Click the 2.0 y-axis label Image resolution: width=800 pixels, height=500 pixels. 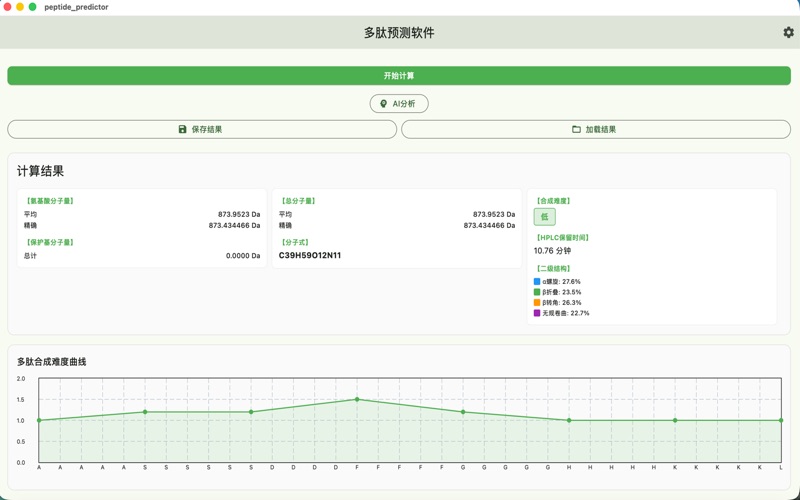tap(21, 379)
